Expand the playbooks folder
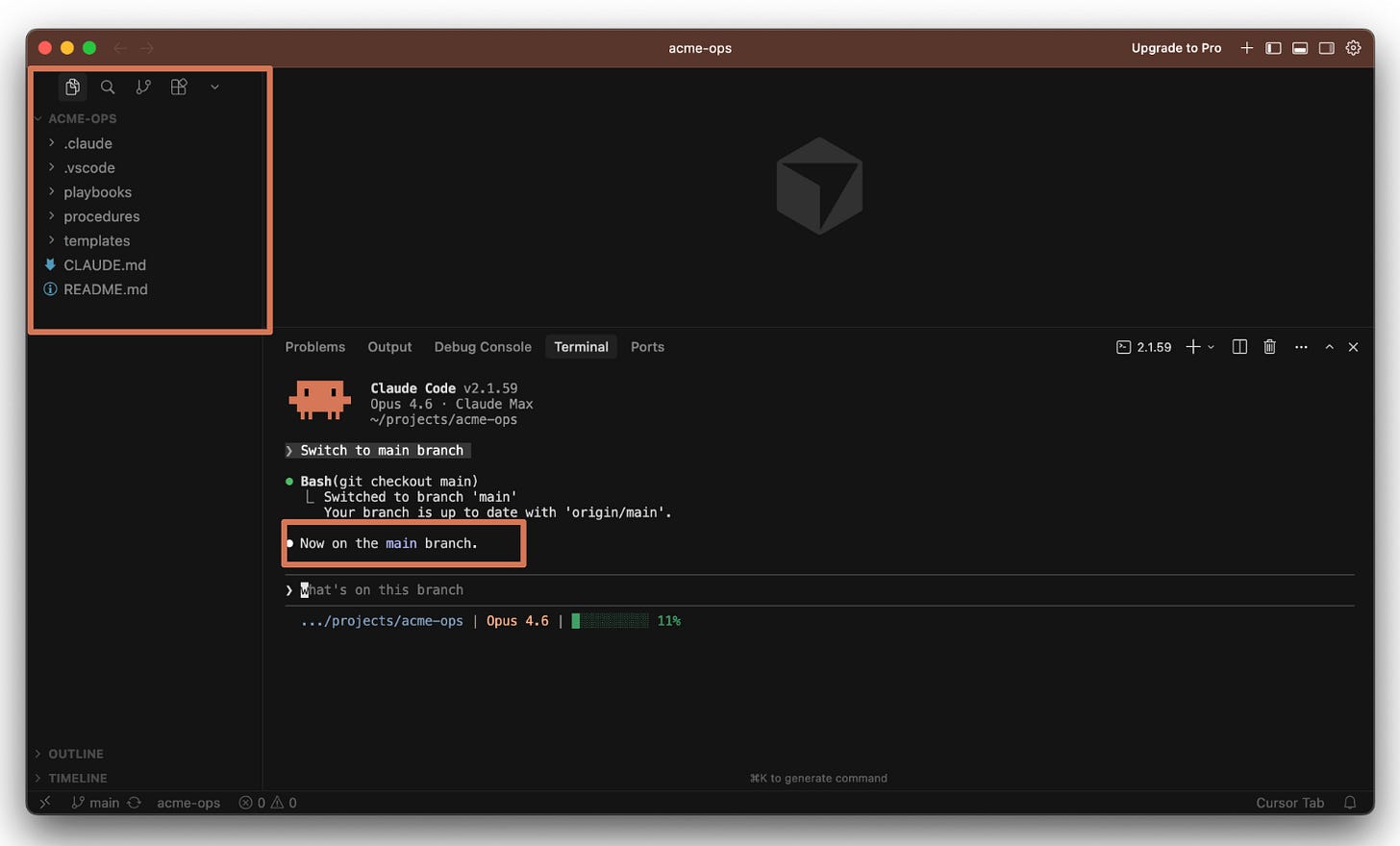 click(x=97, y=192)
